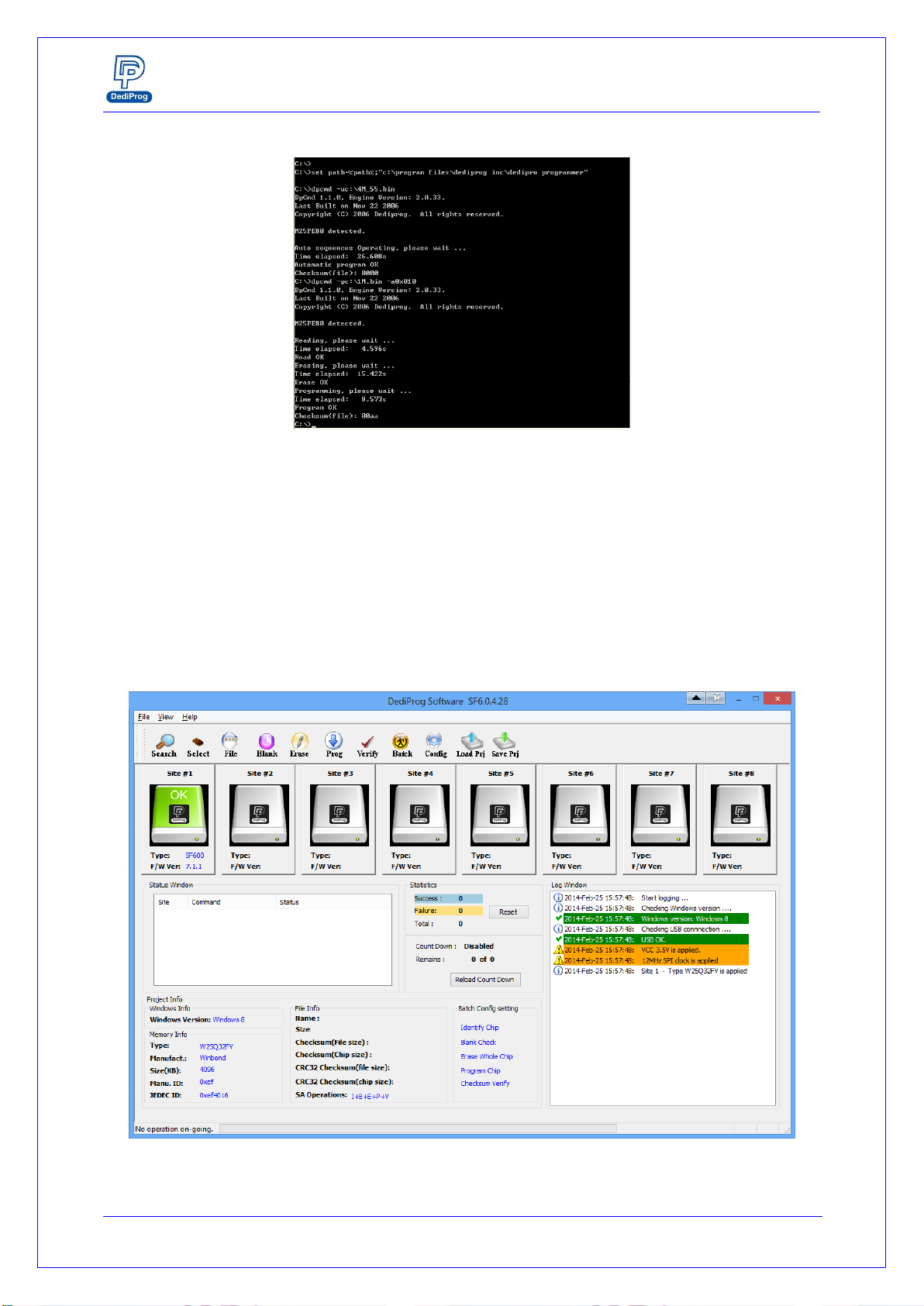The image size is (924, 1306).
Task: Click the green checkmark beside USB OK
Action: tap(558, 939)
